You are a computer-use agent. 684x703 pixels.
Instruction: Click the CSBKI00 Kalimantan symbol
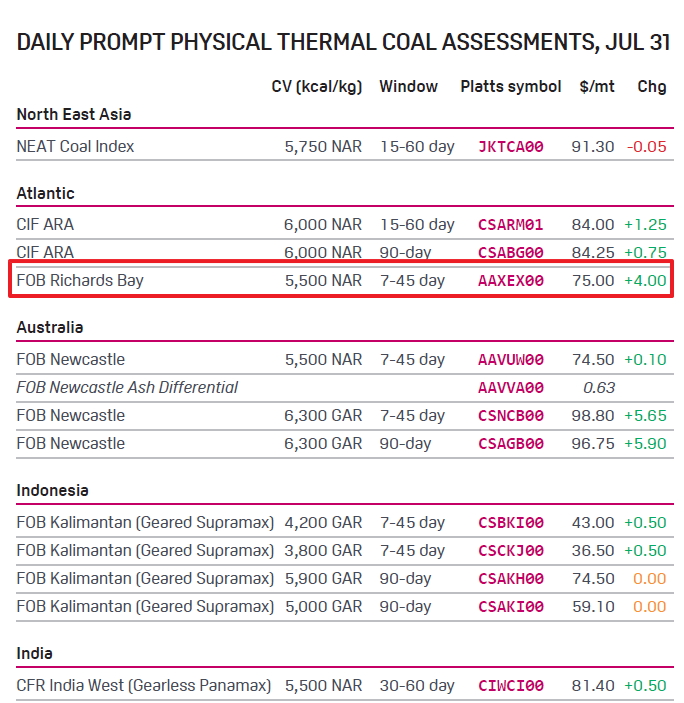511,523
